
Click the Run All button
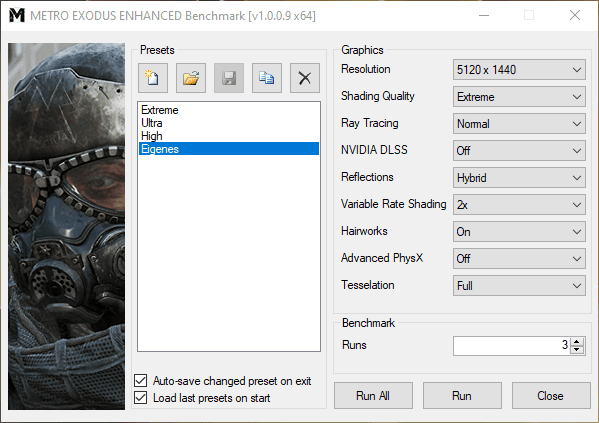(373, 395)
